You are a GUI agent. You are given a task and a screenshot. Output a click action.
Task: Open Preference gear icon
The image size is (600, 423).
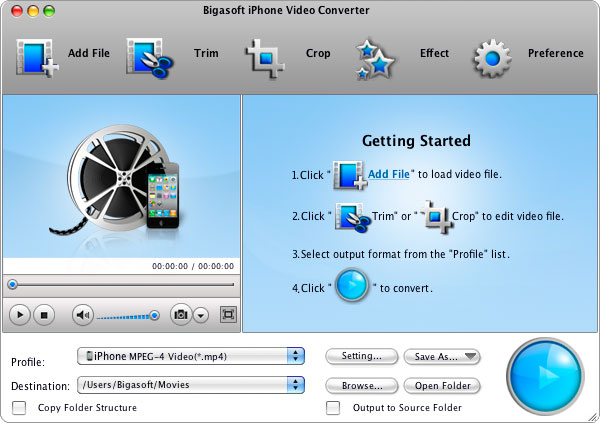492,58
